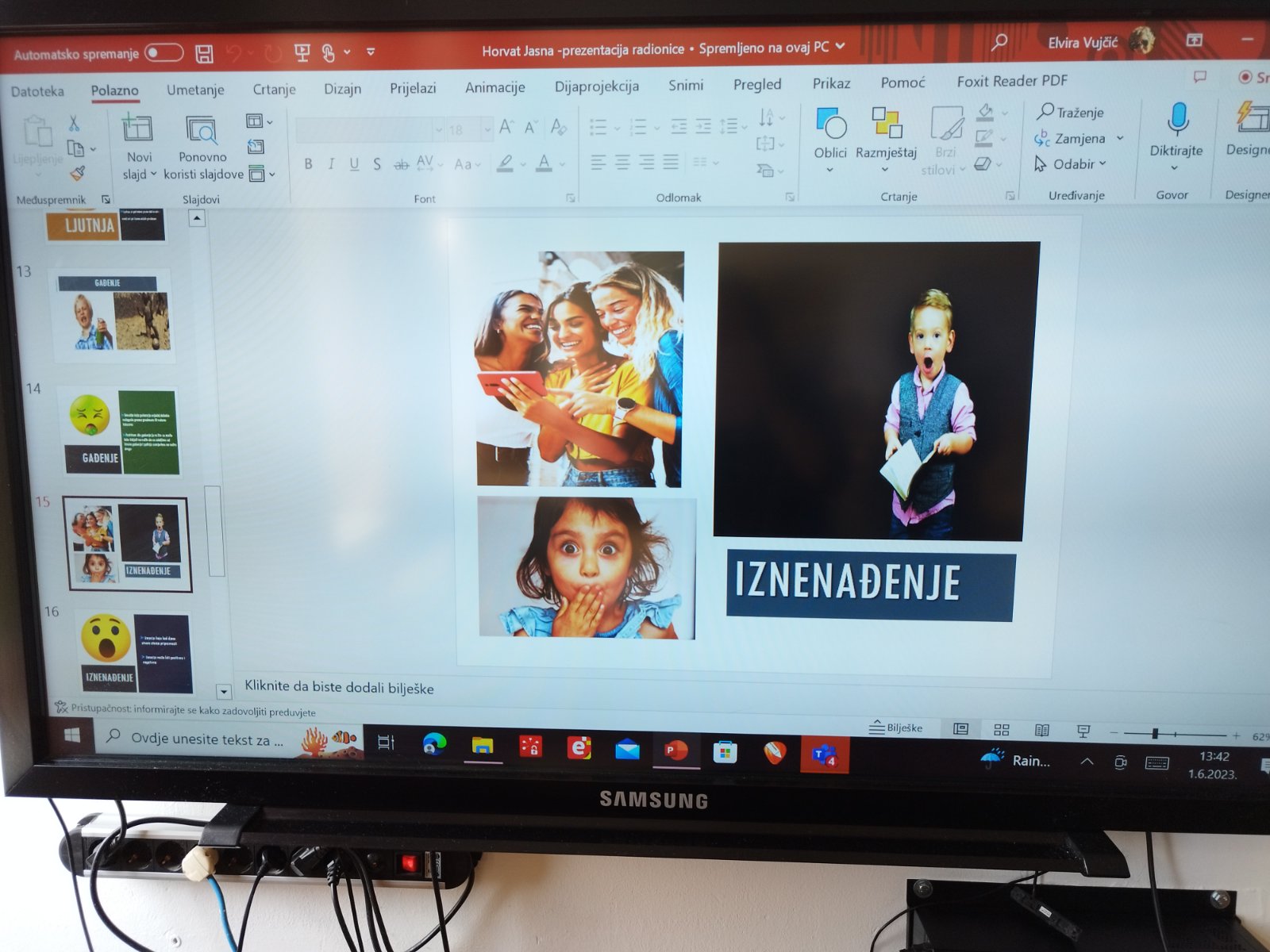Switch to Slide Sorter view icon
The height and width of the screenshot is (952, 1270).
click(x=1002, y=729)
